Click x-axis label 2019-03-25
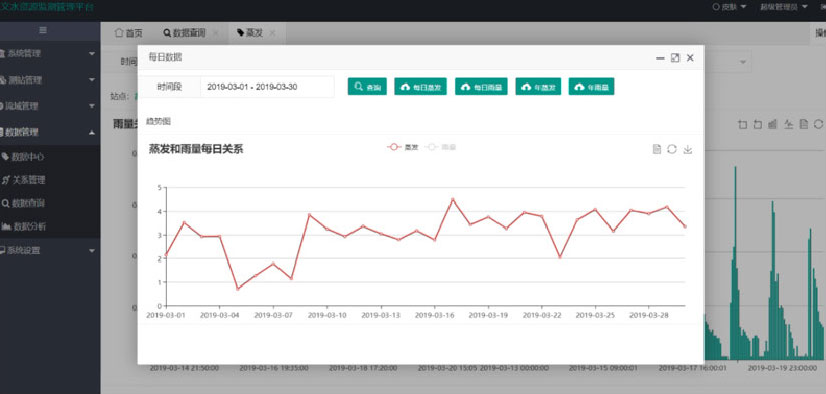The height and width of the screenshot is (394, 826). coord(595,315)
